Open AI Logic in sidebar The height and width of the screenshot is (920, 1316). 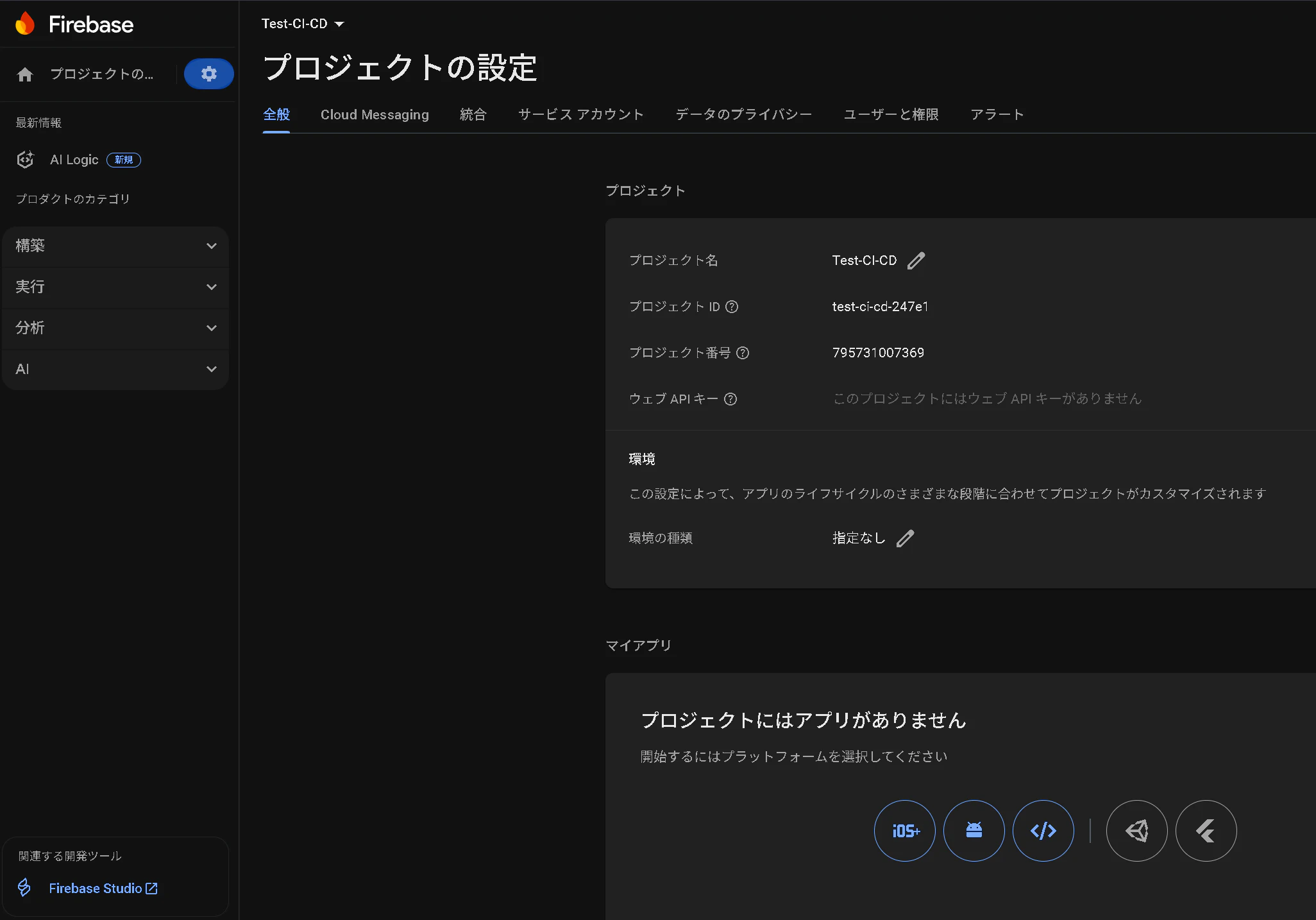tap(74, 160)
